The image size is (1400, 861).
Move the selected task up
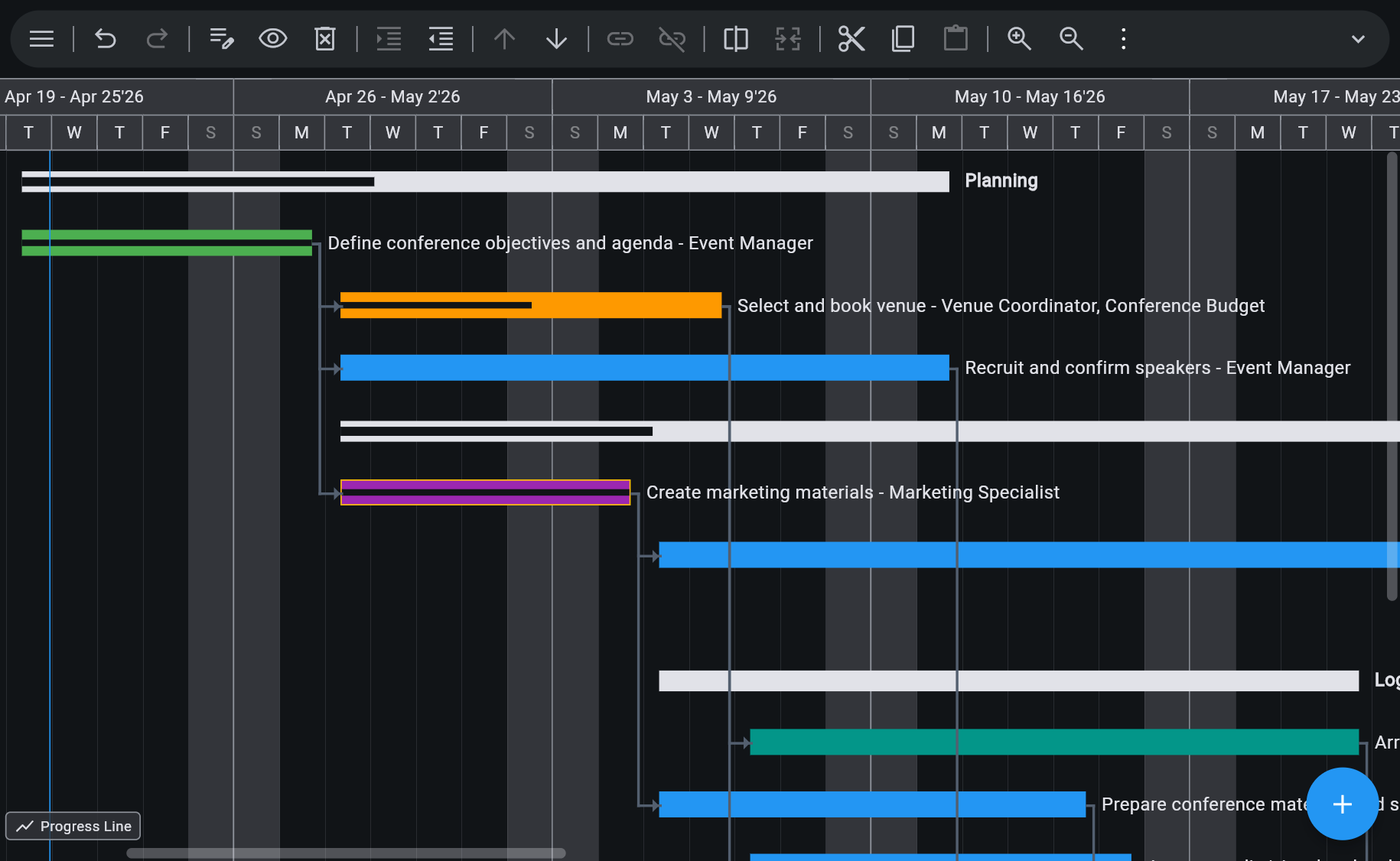503,38
